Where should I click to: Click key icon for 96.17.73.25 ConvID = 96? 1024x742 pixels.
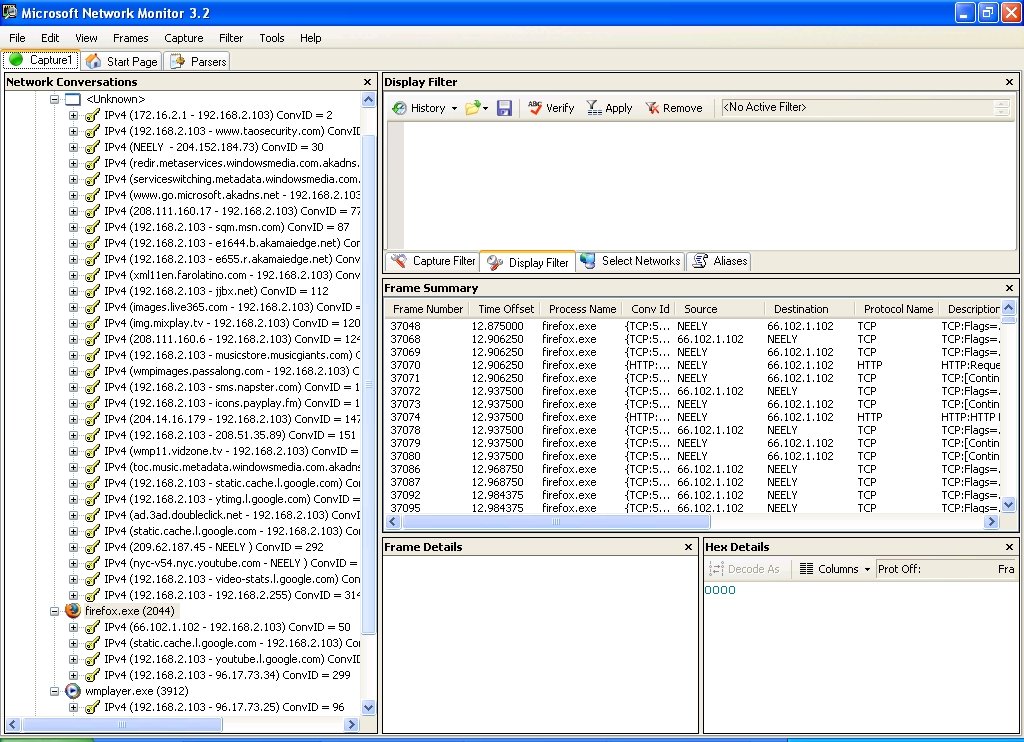click(x=92, y=707)
